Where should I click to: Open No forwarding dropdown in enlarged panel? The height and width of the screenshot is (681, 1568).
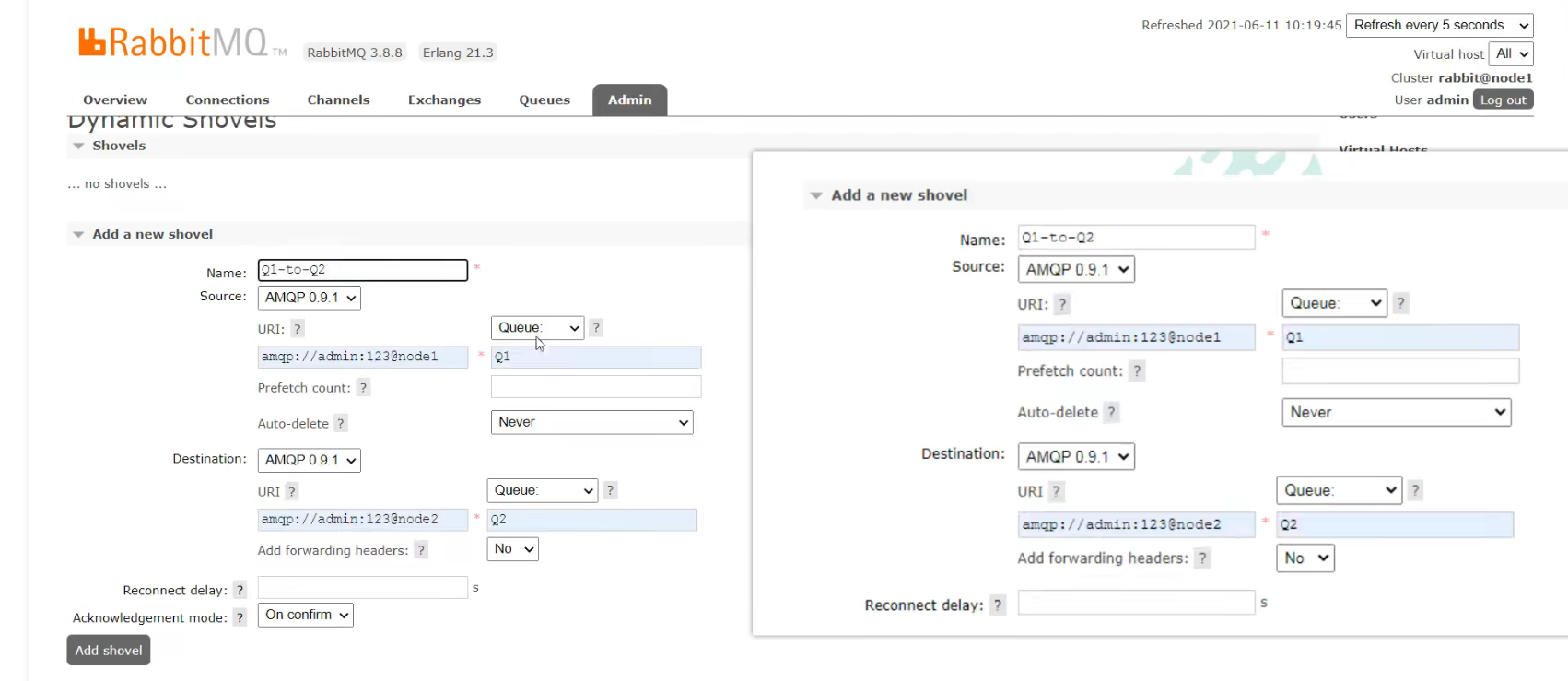tap(1305, 558)
